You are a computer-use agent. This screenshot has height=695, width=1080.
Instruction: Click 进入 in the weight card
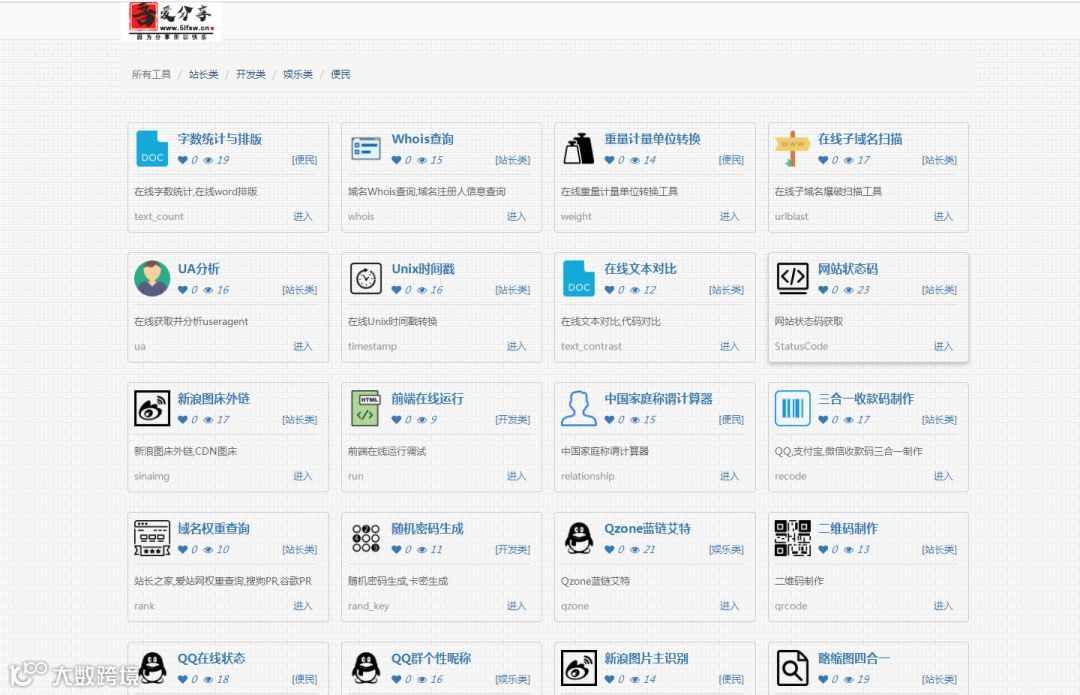pos(729,216)
